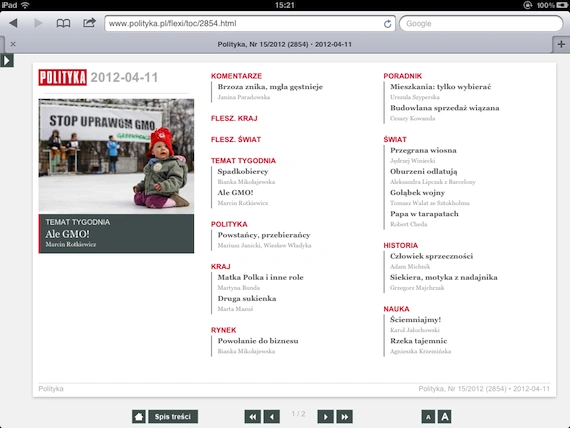
Task: Click the issue date 2012-04-11 header
Action: coord(124,77)
